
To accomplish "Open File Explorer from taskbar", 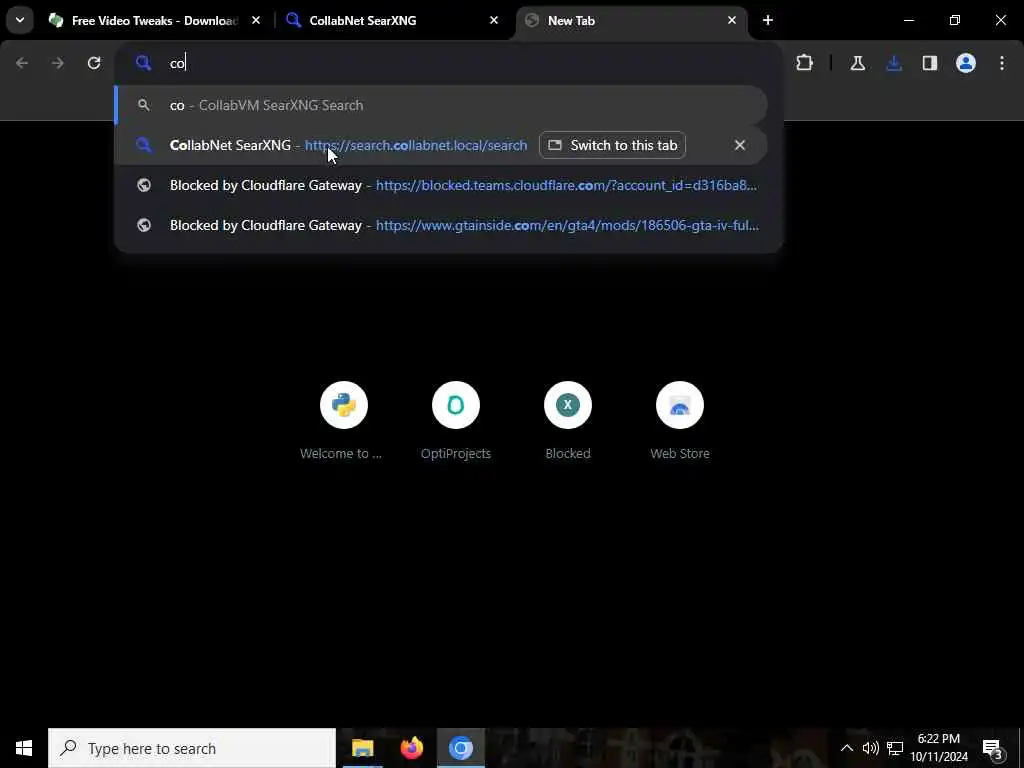I will (x=362, y=748).
